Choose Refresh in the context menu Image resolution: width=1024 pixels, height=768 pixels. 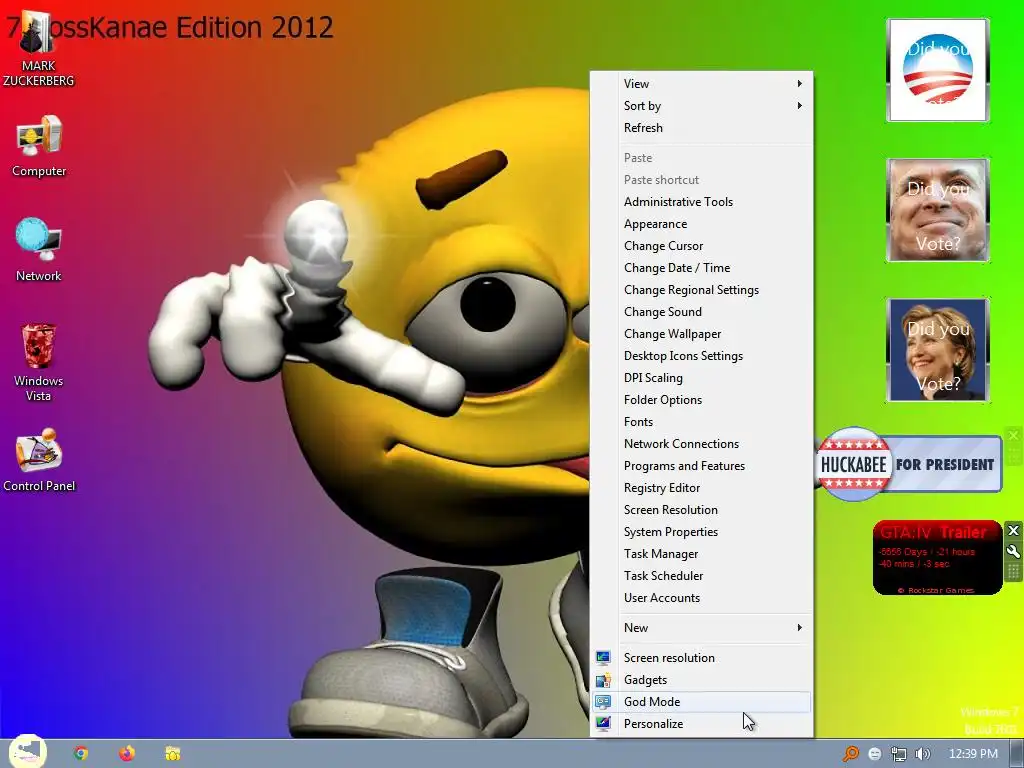(701, 128)
